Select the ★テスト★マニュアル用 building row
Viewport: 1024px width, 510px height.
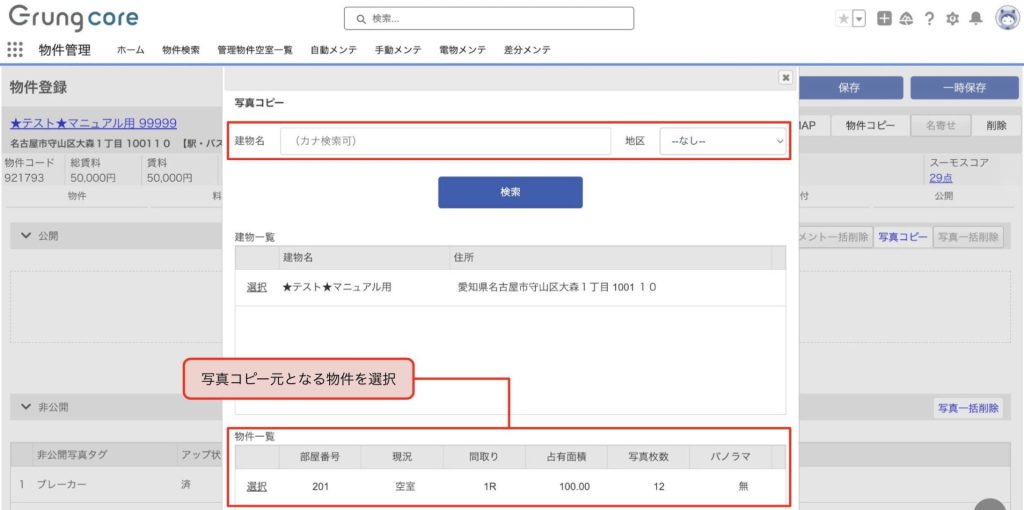point(257,287)
